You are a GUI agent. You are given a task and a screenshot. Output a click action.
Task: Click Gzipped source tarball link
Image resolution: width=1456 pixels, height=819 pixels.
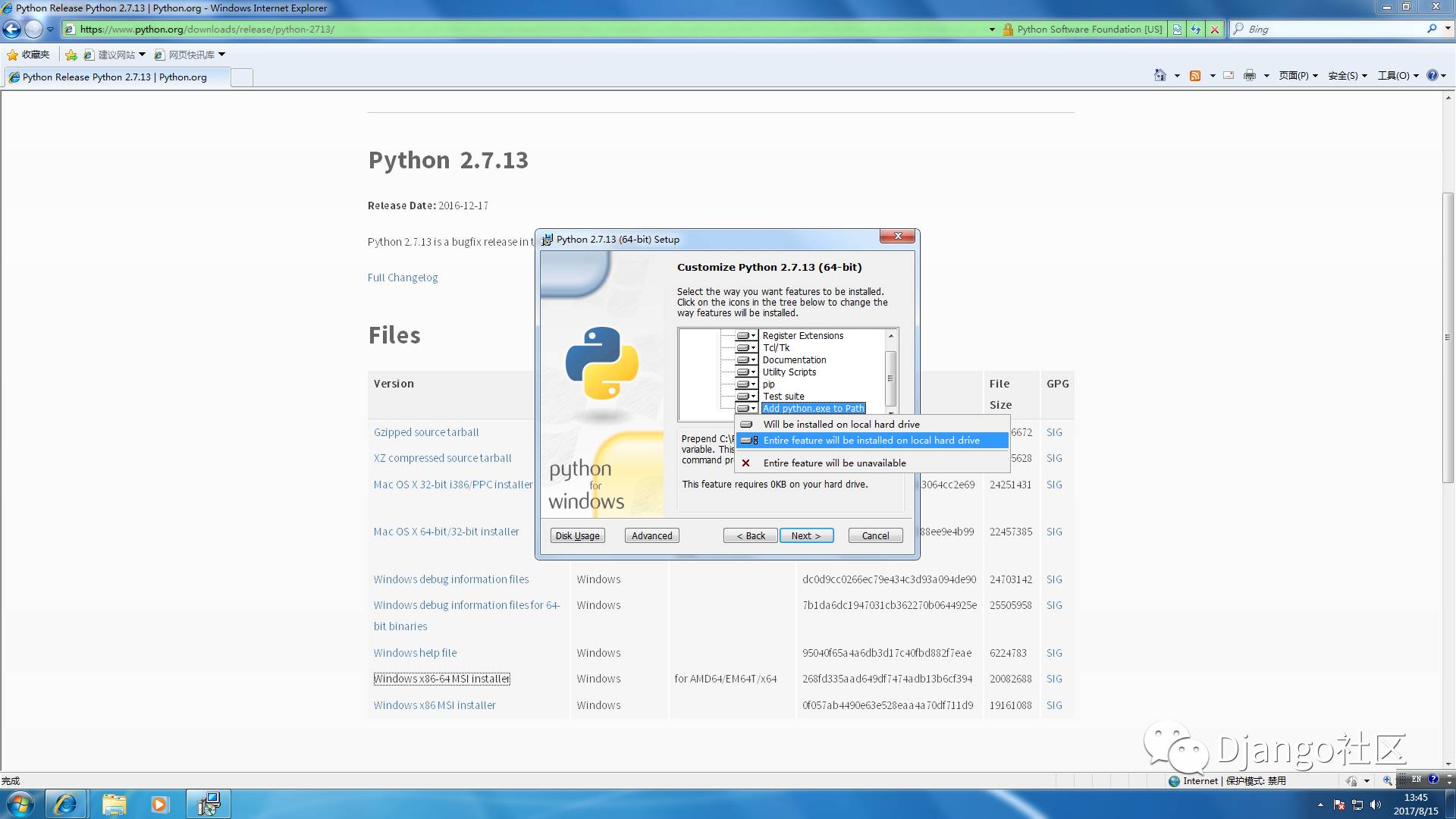pos(426,432)
